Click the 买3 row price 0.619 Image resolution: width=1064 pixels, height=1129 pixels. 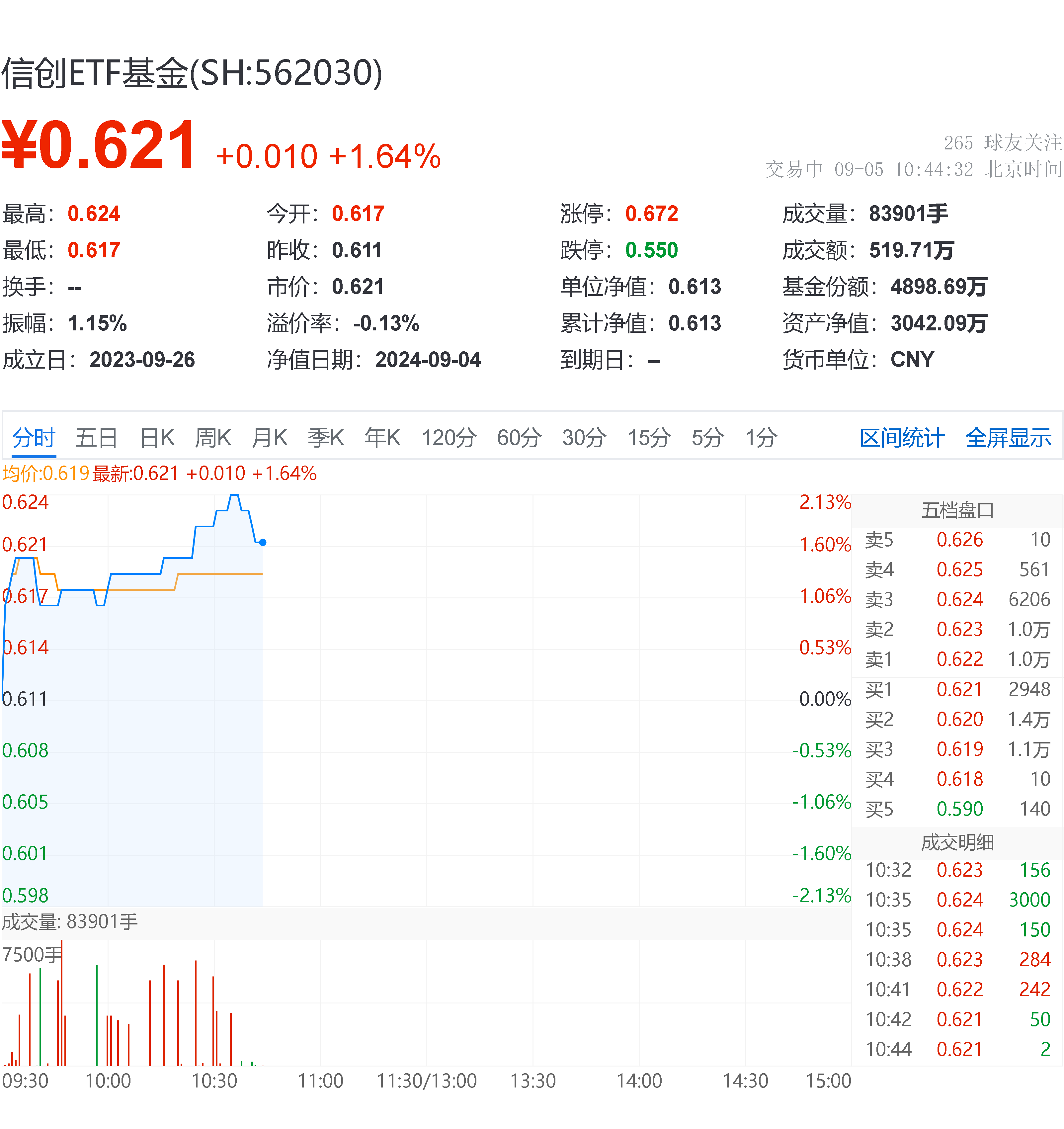(960, 750)
